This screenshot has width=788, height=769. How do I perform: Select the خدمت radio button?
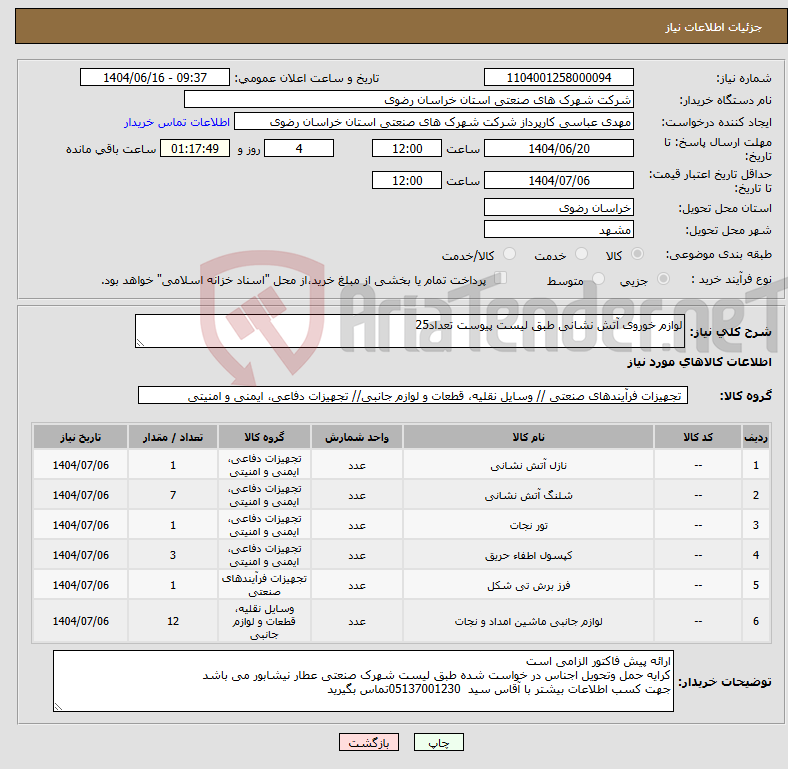(581, 254)
